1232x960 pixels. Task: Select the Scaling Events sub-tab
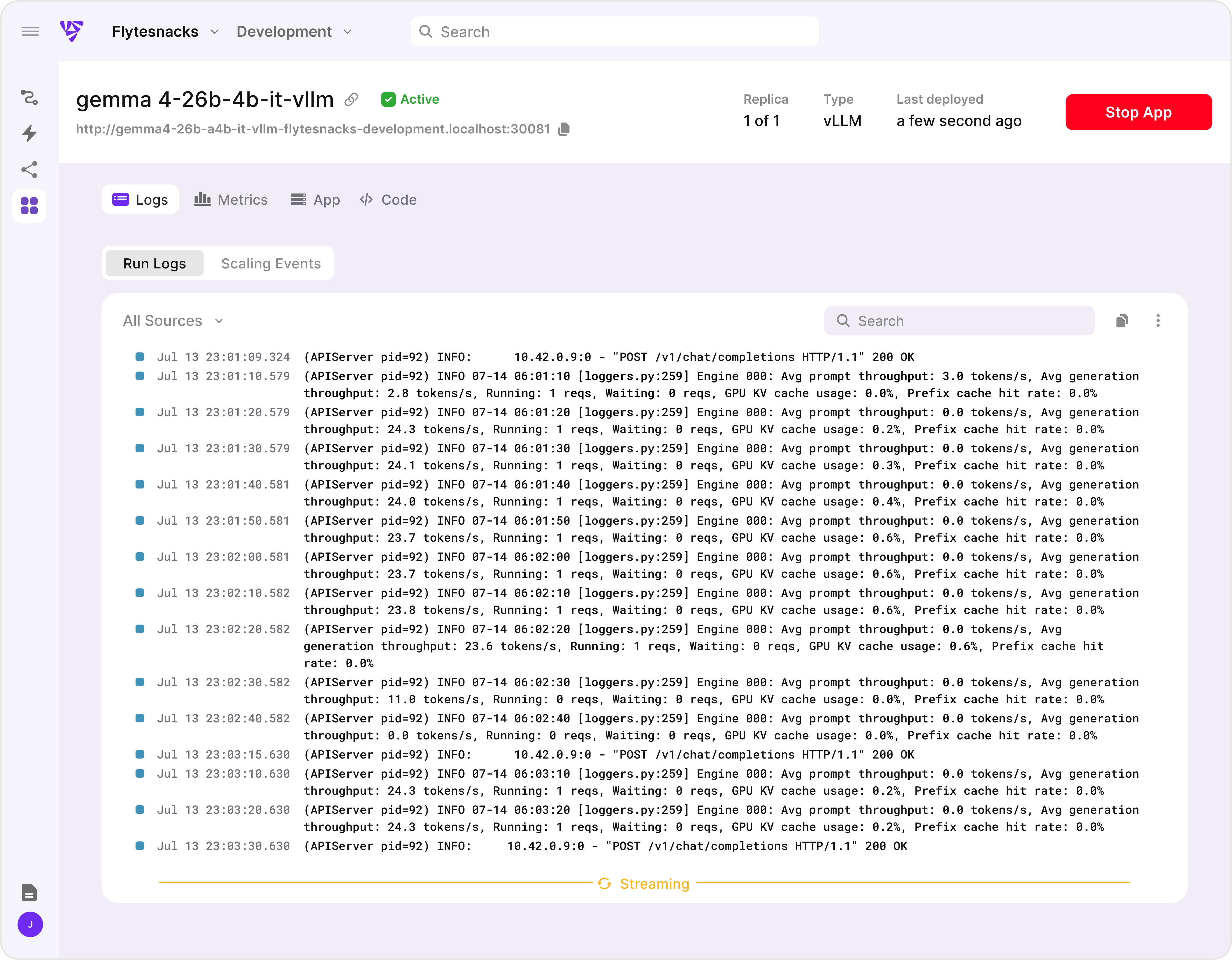click(271, 263)
